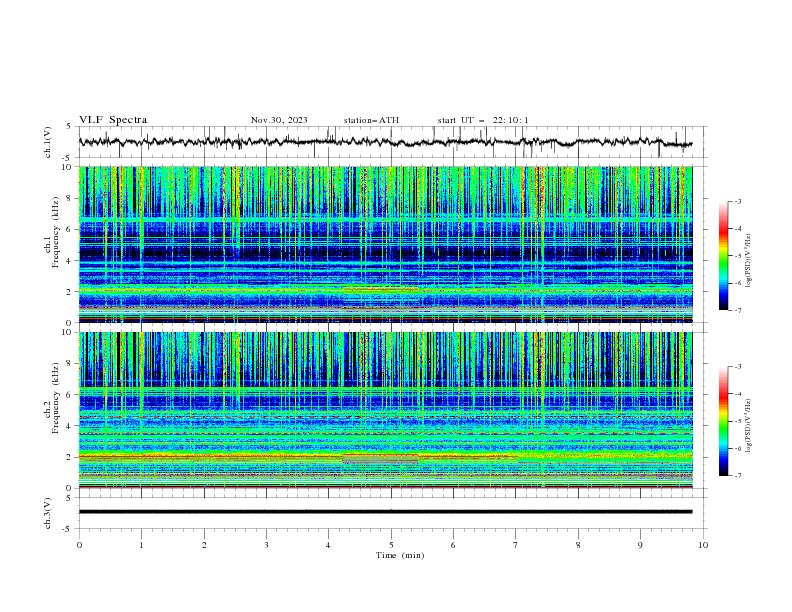Image resolution: width=792 pixels, height=612 pixels.
Task: Click the time axis tick label "4"
Action: point(328,545)
